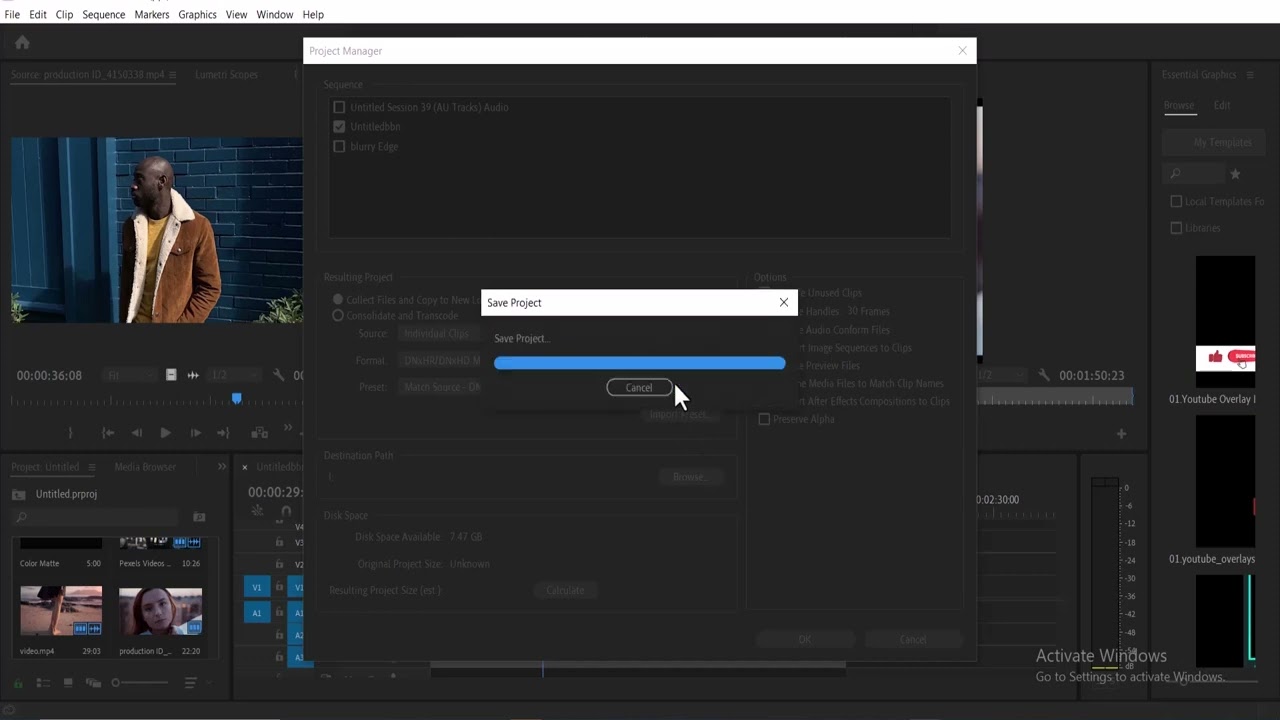Click Find/New Search Bin icon in Project panel
1280x720 pixels.
tap(199, 517)
